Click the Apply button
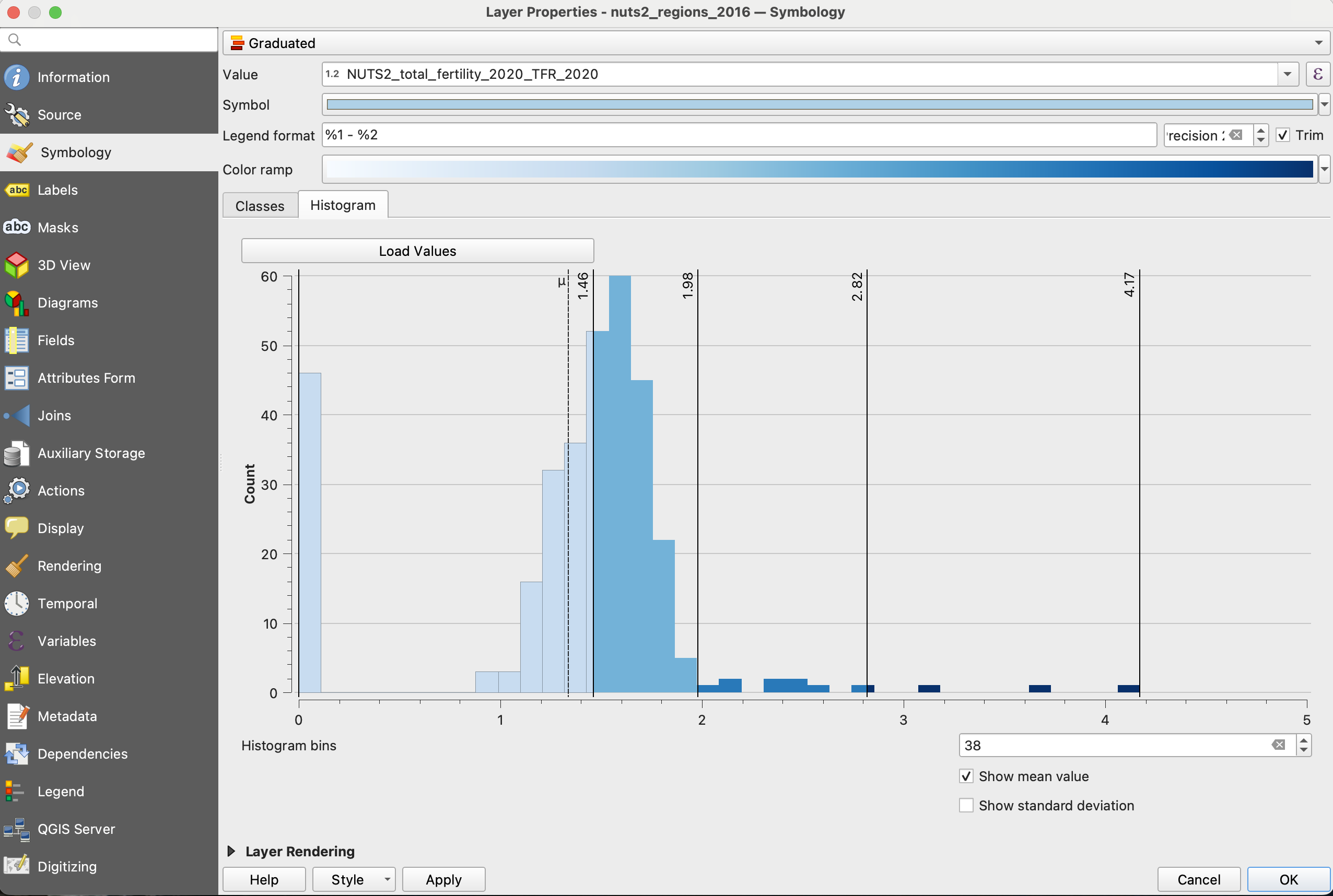 pos(443,879)
